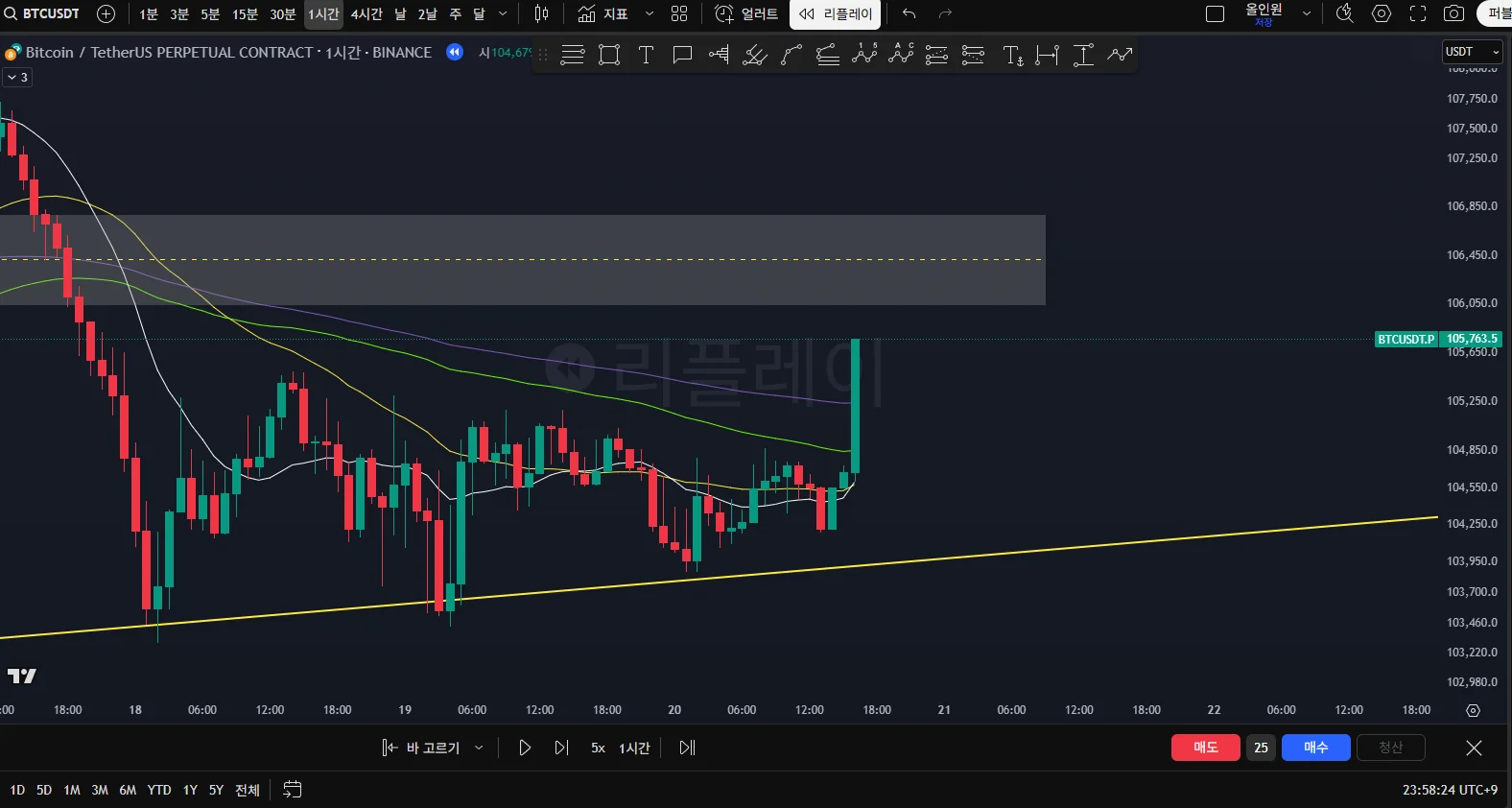
Task: Select the fixed range volume profile tool
Action: 719,55
